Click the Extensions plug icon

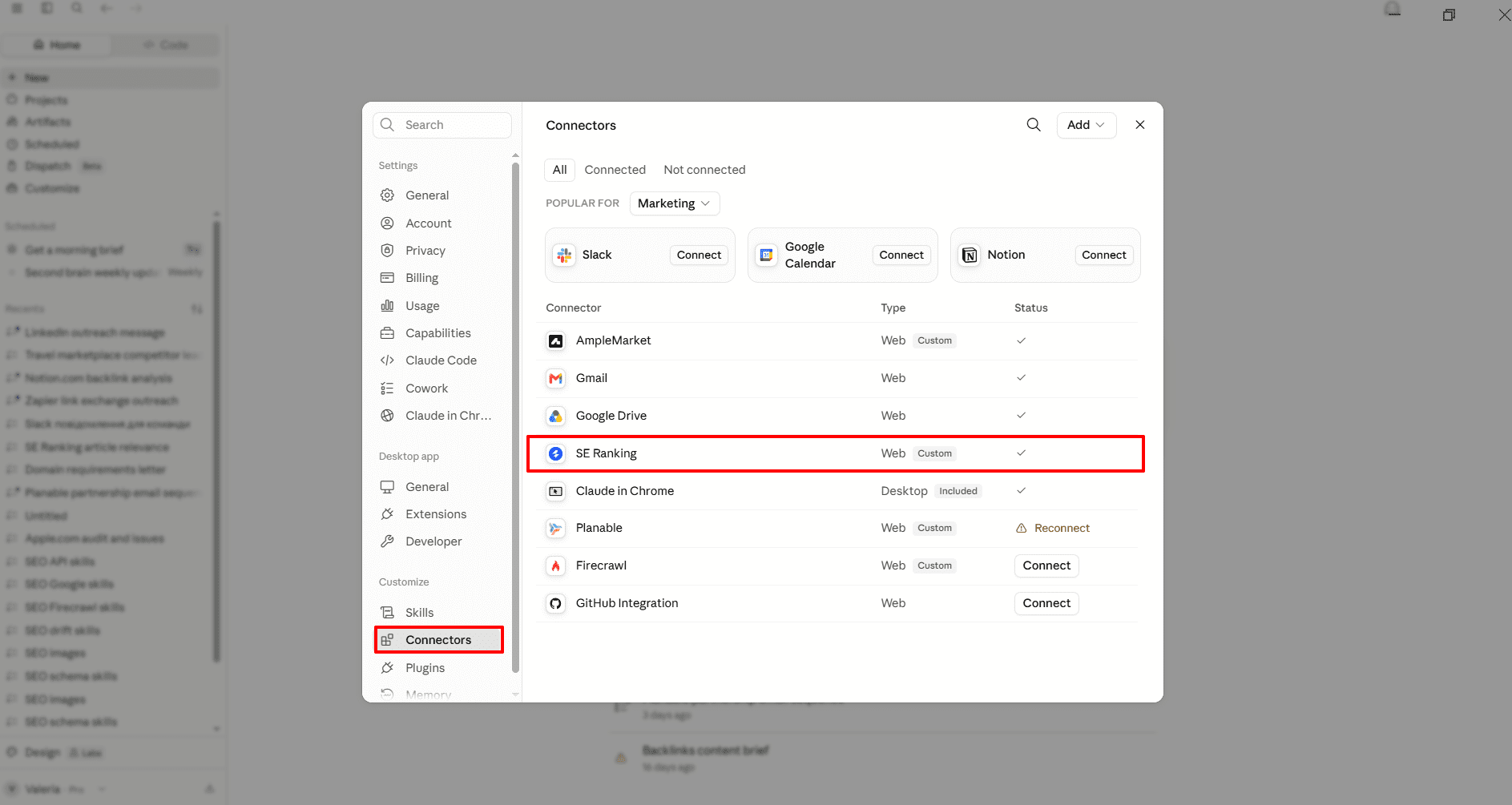point(387,514)
